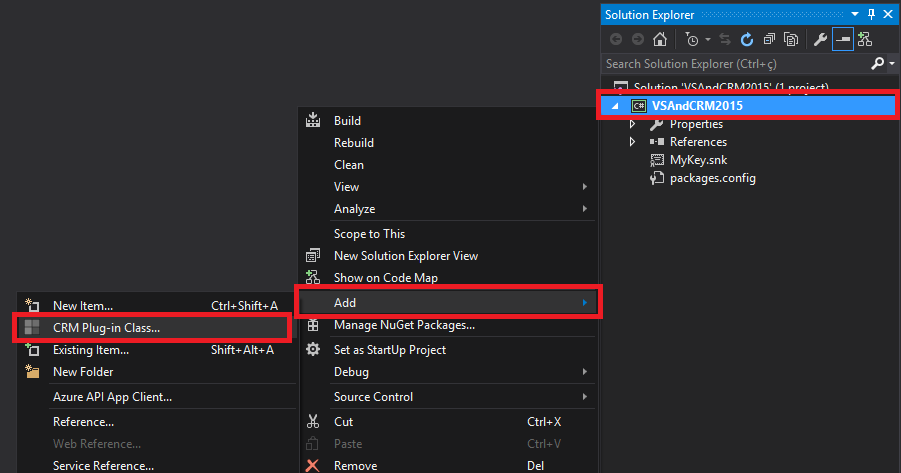The height and width of the screenshot is (473, 901).
Task: Click the Collapse All icon
Action: (768, 40)
